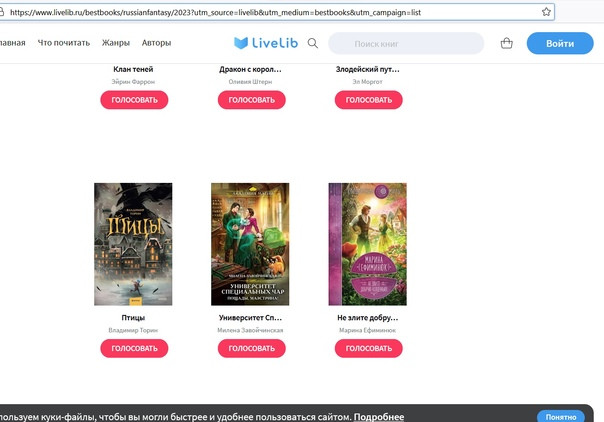Viewport: 604px width, 422px height.
Task: Open the 'Университет Сп…' title link
Action: click(250, 318)
